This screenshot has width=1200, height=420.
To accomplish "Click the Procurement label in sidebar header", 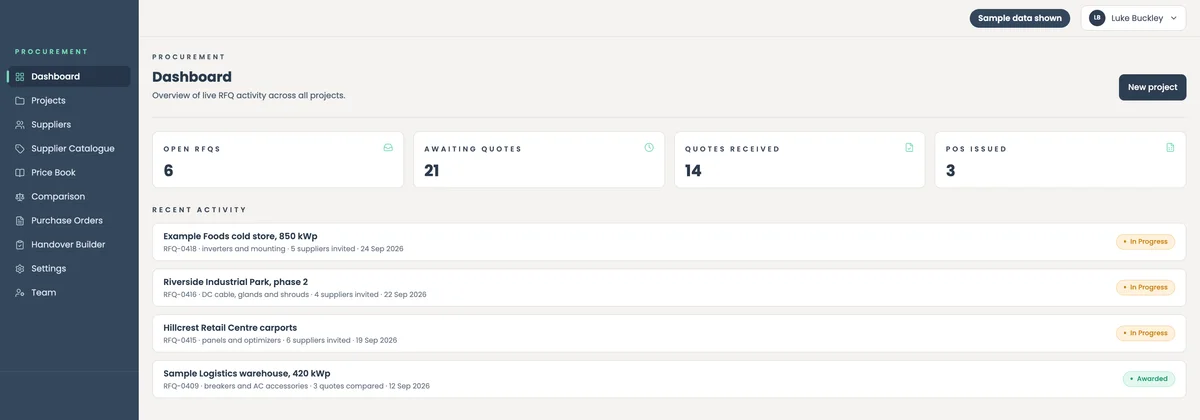I will [x=51, y=52].
